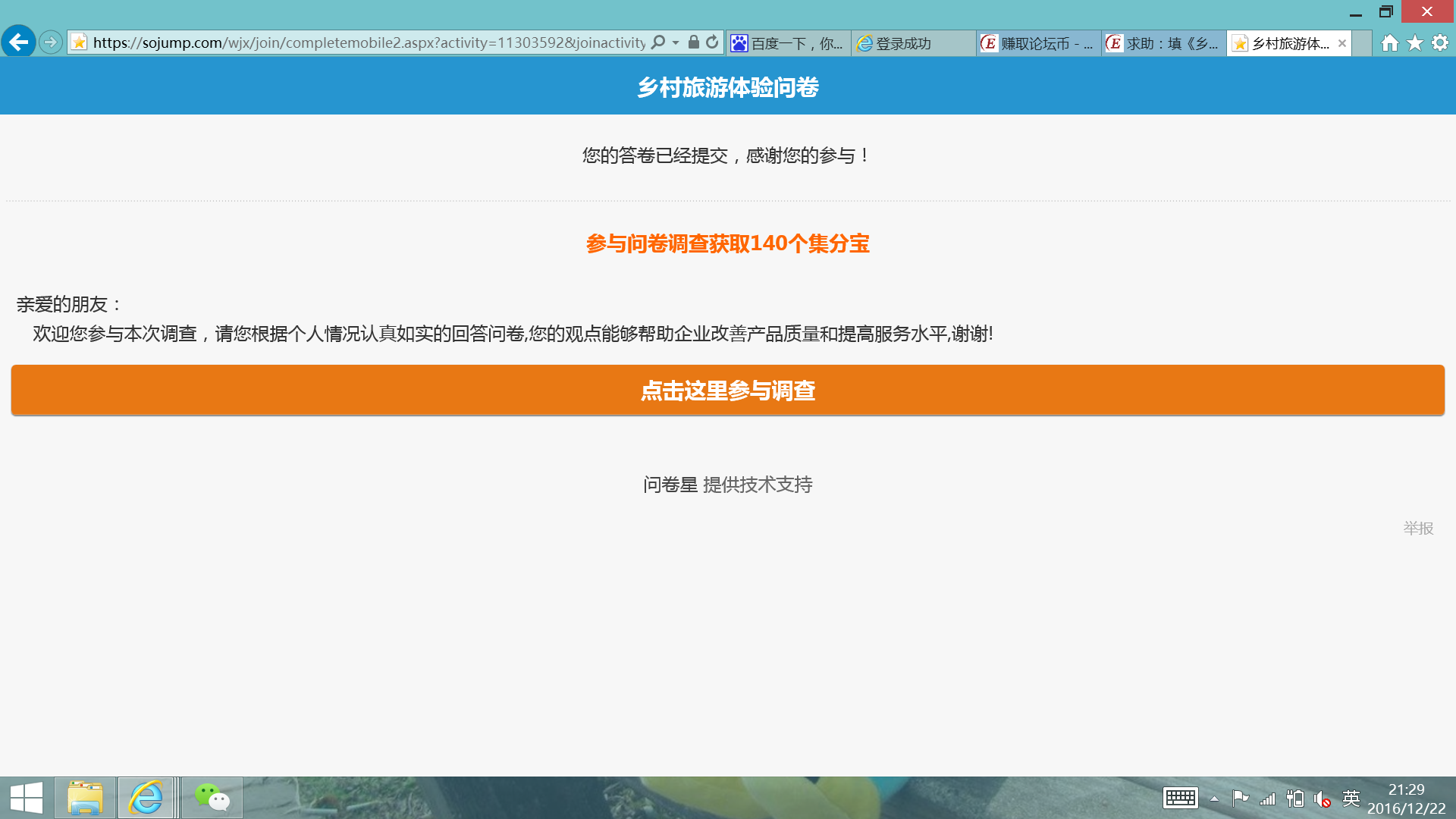Open Favorites star icon in toolbar
This screenshot has height=819, width=1456.
tap(1415, 43)
